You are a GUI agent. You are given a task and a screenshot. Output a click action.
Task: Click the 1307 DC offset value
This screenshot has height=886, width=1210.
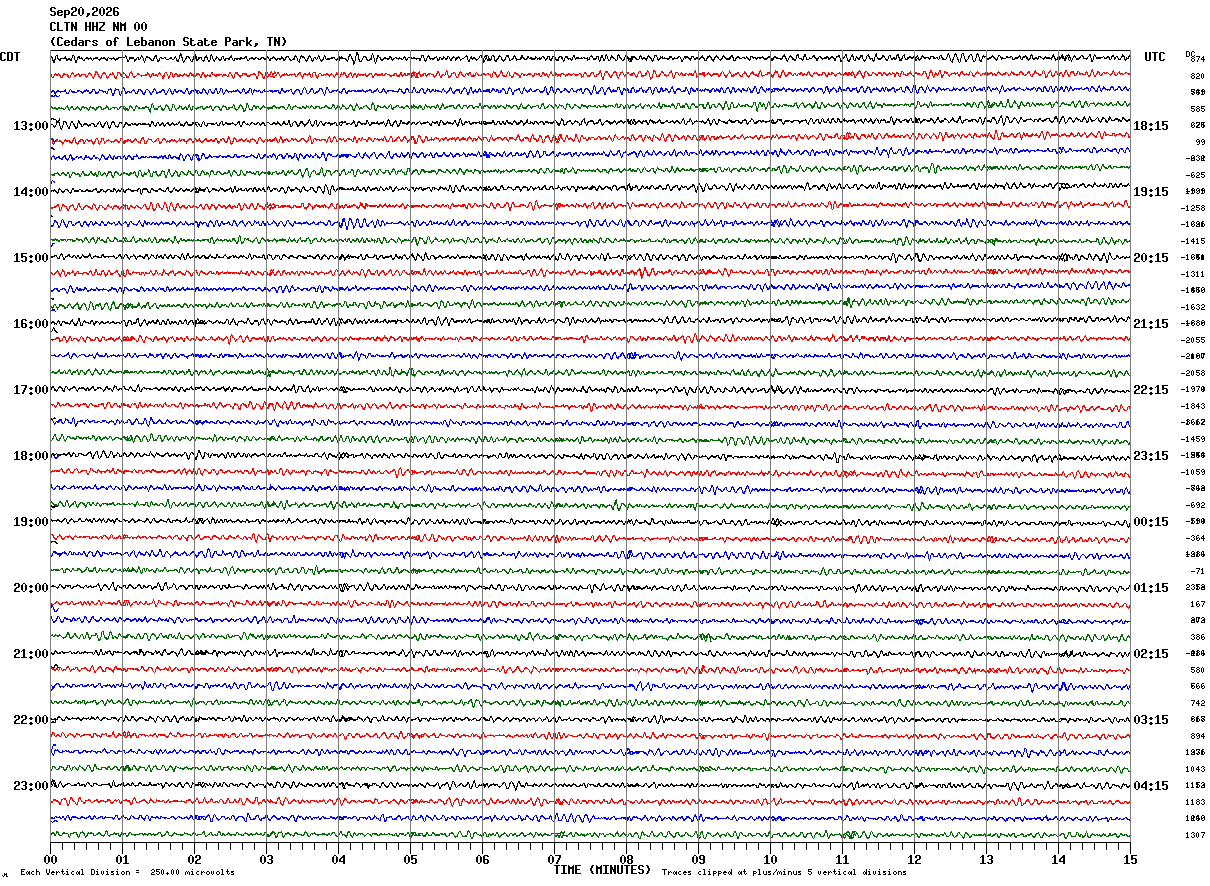(x=1195, y=835)
